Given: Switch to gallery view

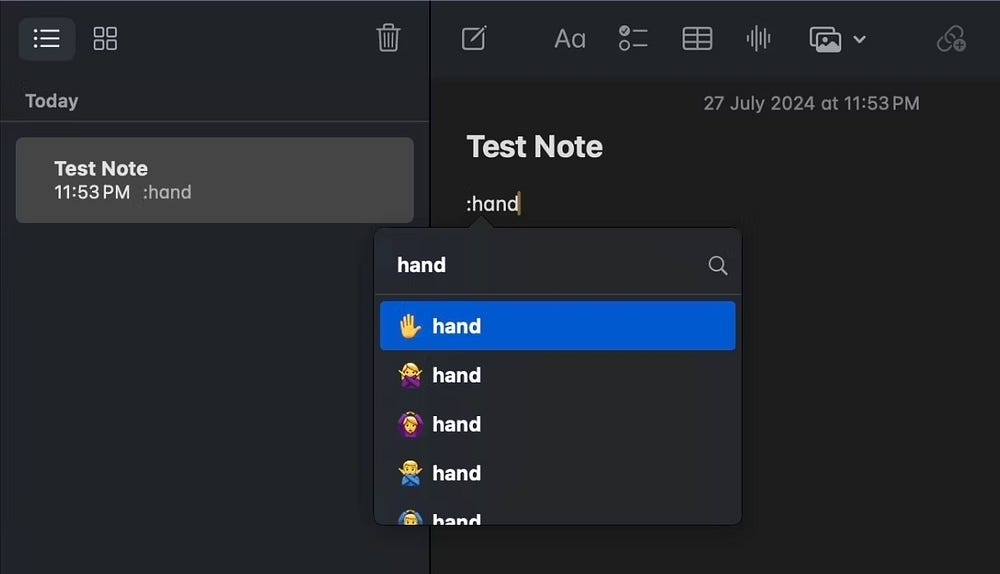Looking at the screenshot, I should coord(105,39).
